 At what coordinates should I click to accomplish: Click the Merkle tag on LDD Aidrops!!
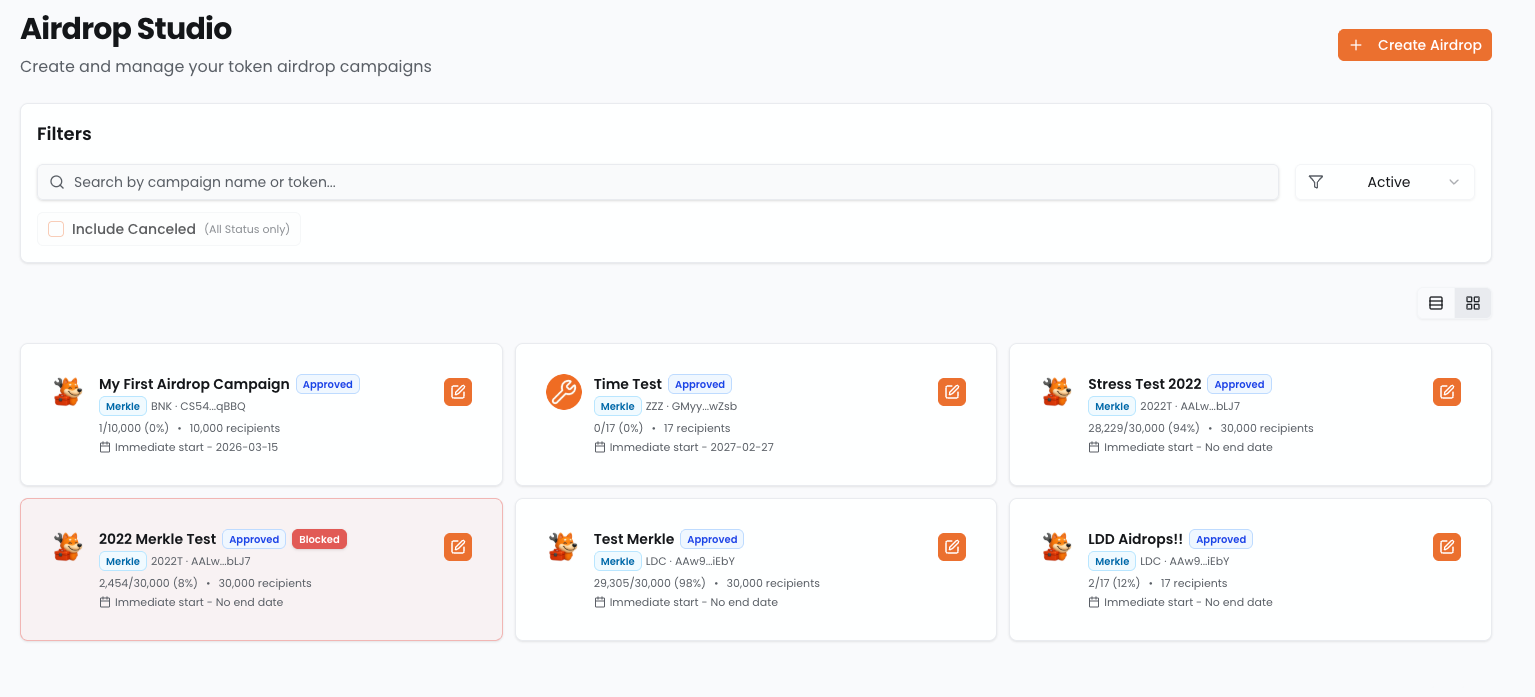tap(1111, 561)
